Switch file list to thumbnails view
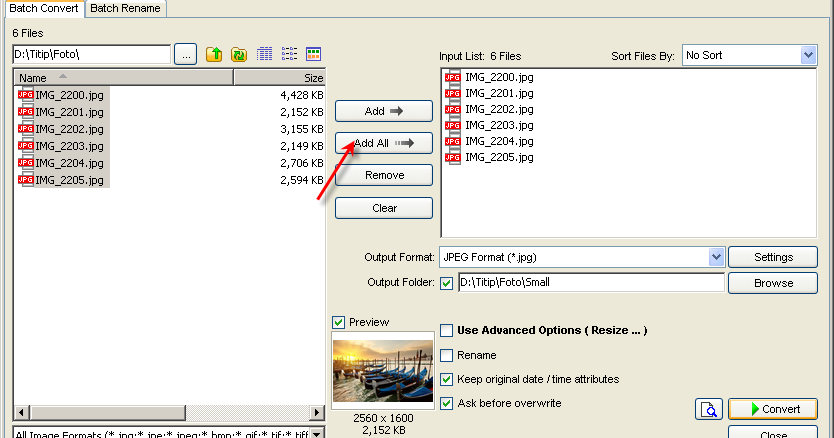 coord(313,54)
